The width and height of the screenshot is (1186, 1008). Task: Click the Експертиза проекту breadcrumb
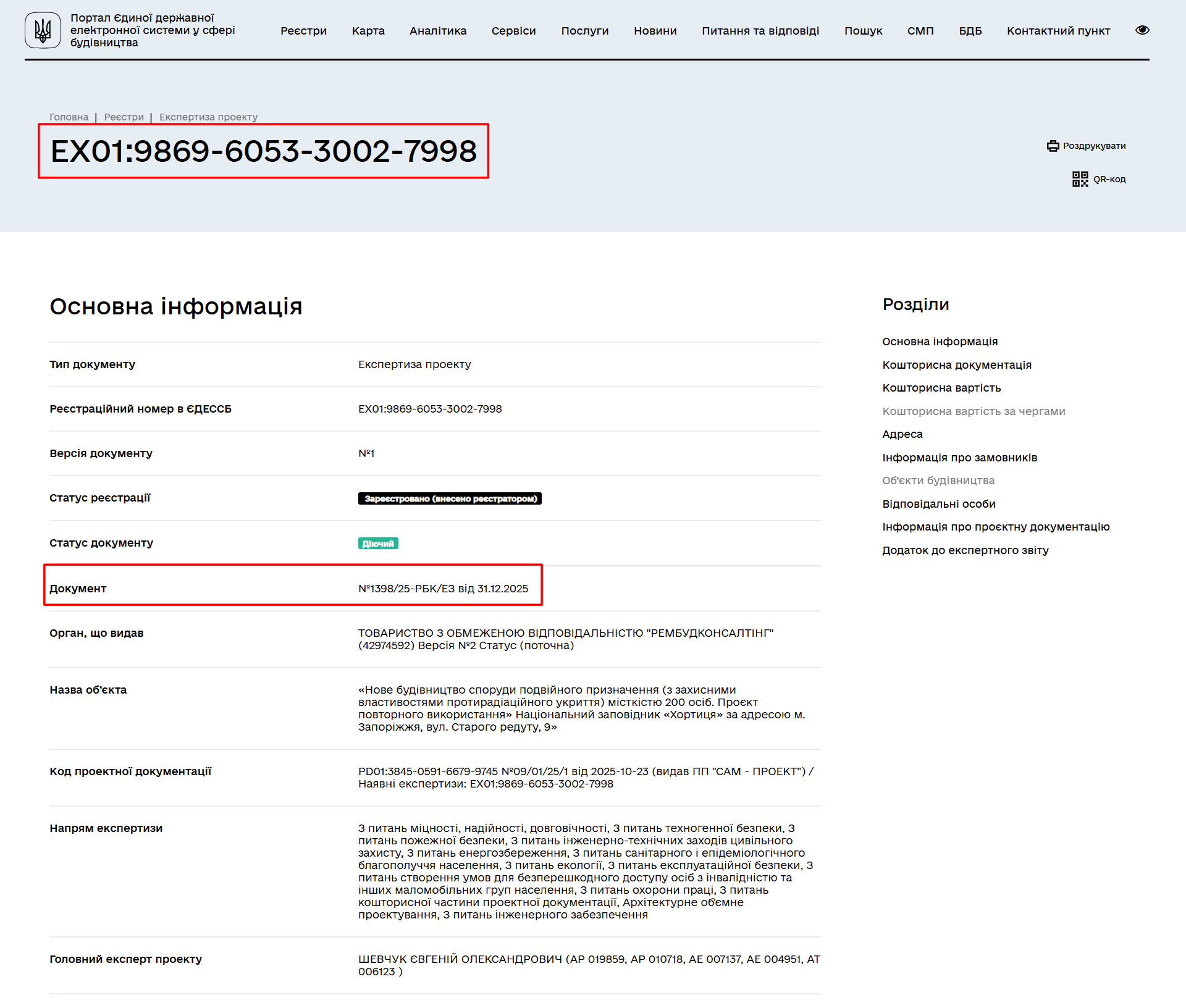click(x=208, y=117)
